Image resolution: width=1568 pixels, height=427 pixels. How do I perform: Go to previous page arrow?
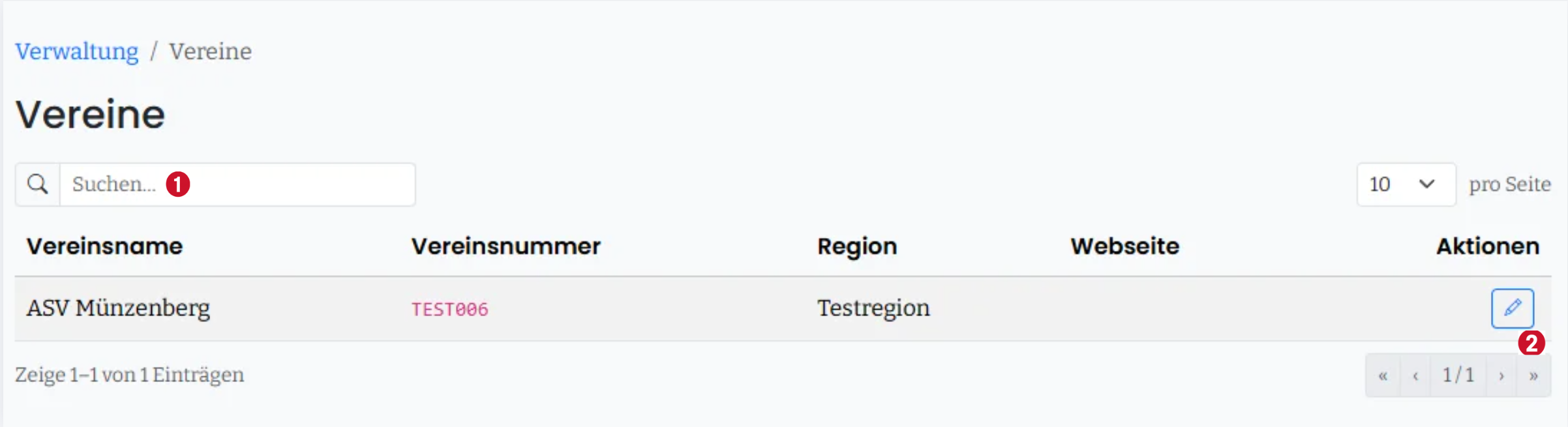click(1415, 375)
